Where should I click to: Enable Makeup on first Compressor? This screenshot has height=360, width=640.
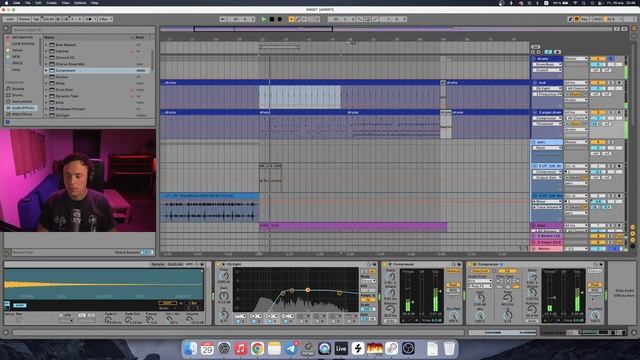(453, 271)
